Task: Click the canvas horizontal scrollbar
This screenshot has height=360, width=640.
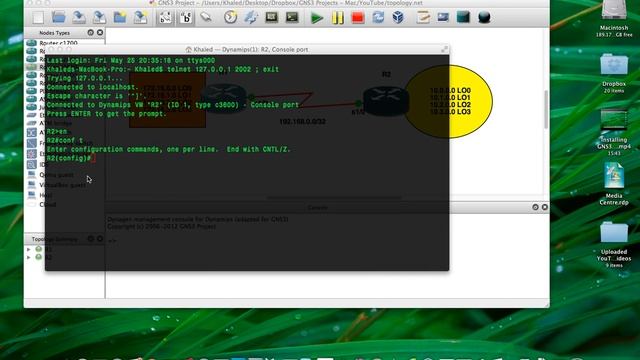Action: [334, 198]
